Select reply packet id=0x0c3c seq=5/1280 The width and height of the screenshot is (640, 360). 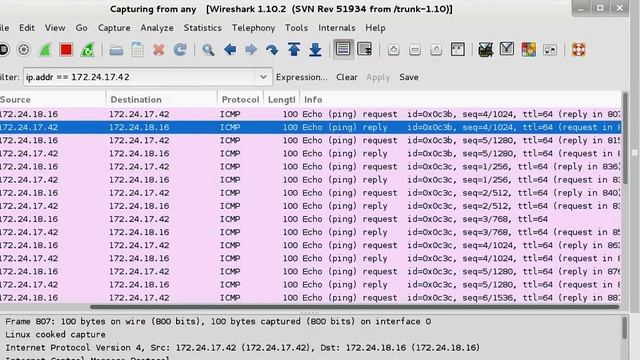tap(310, 284)
